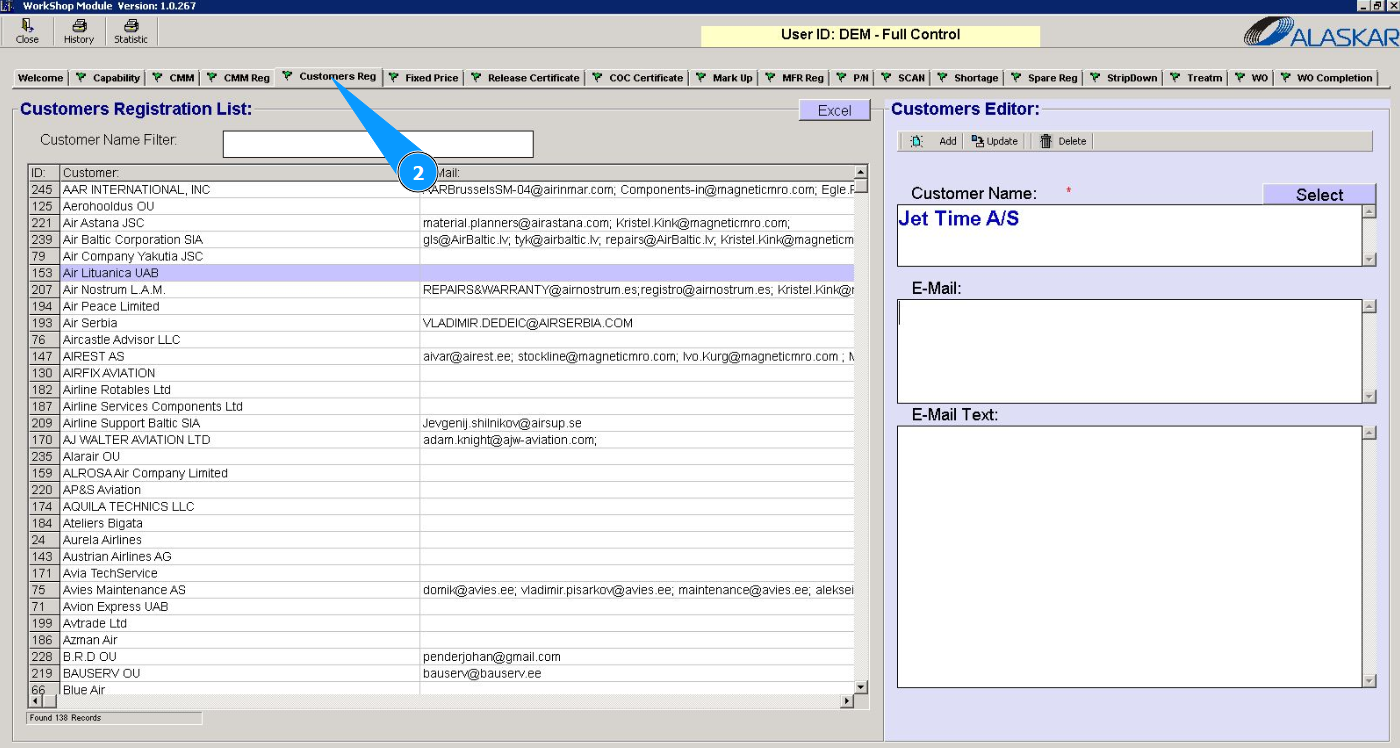Switch to the Capability tab
This screenshot has width=1400, height=749.
(108, 78)
